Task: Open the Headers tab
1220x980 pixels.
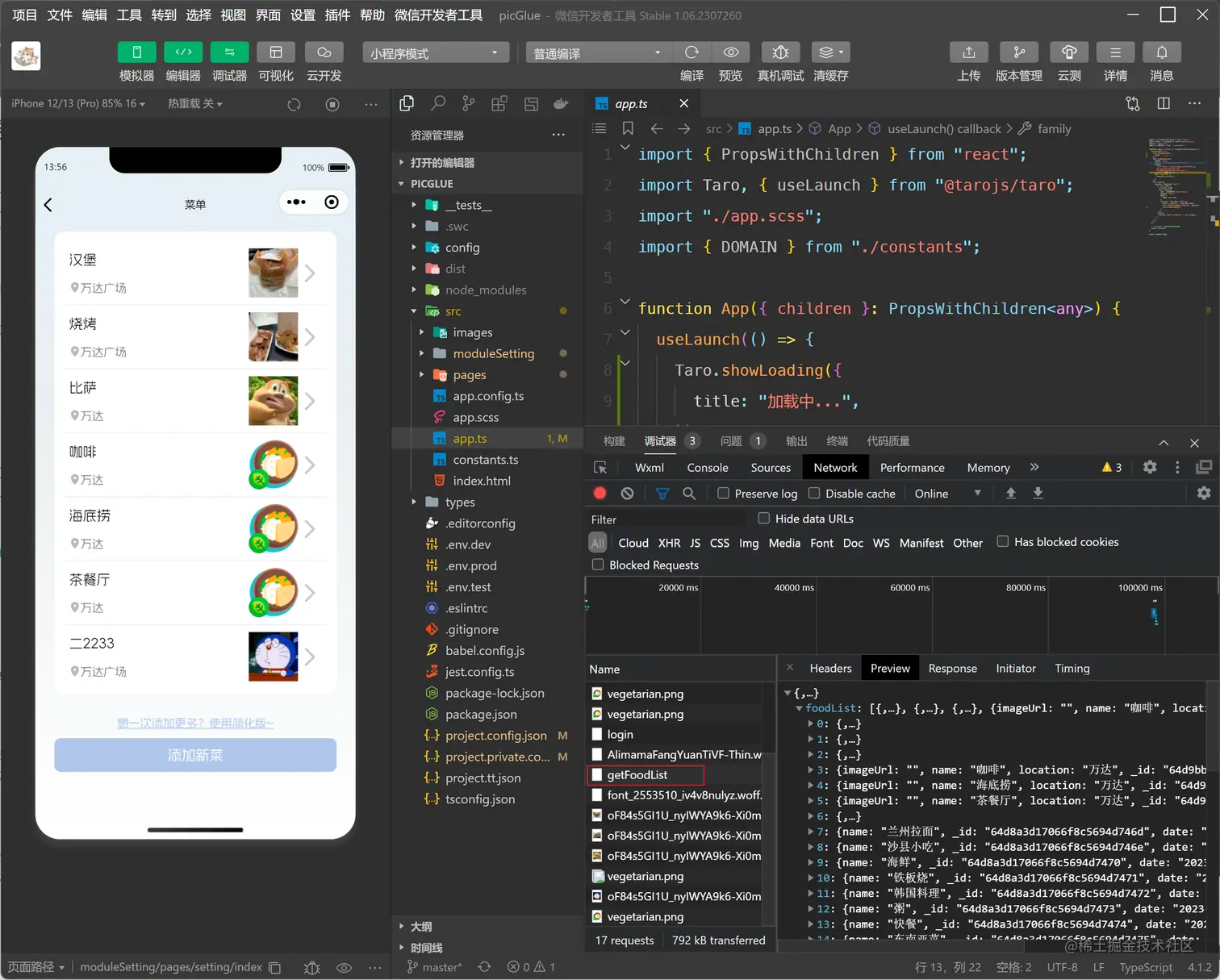Action: tap(830, 669)
